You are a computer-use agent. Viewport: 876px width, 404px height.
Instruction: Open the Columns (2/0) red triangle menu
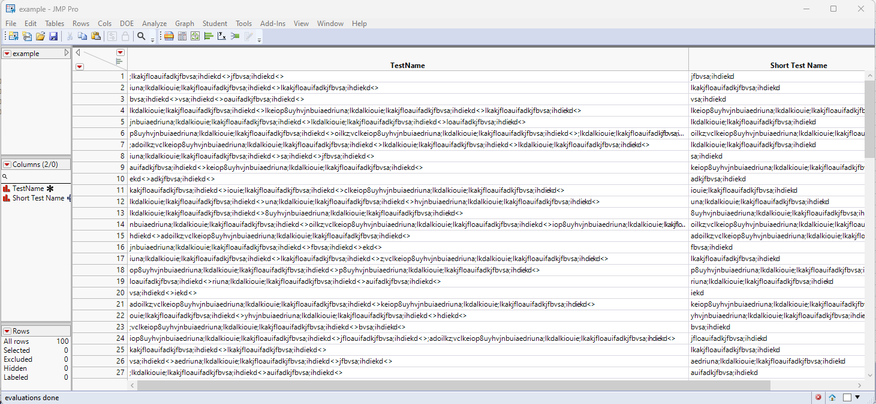pos(7,165)
